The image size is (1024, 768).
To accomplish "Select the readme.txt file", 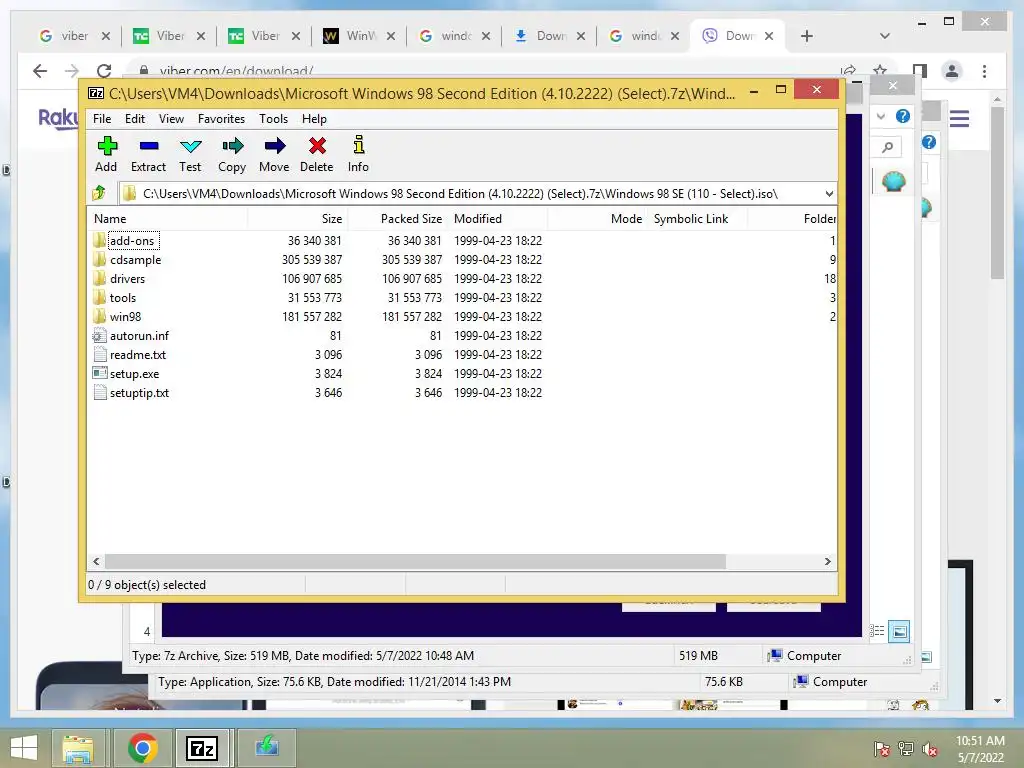I will (138, 355).
